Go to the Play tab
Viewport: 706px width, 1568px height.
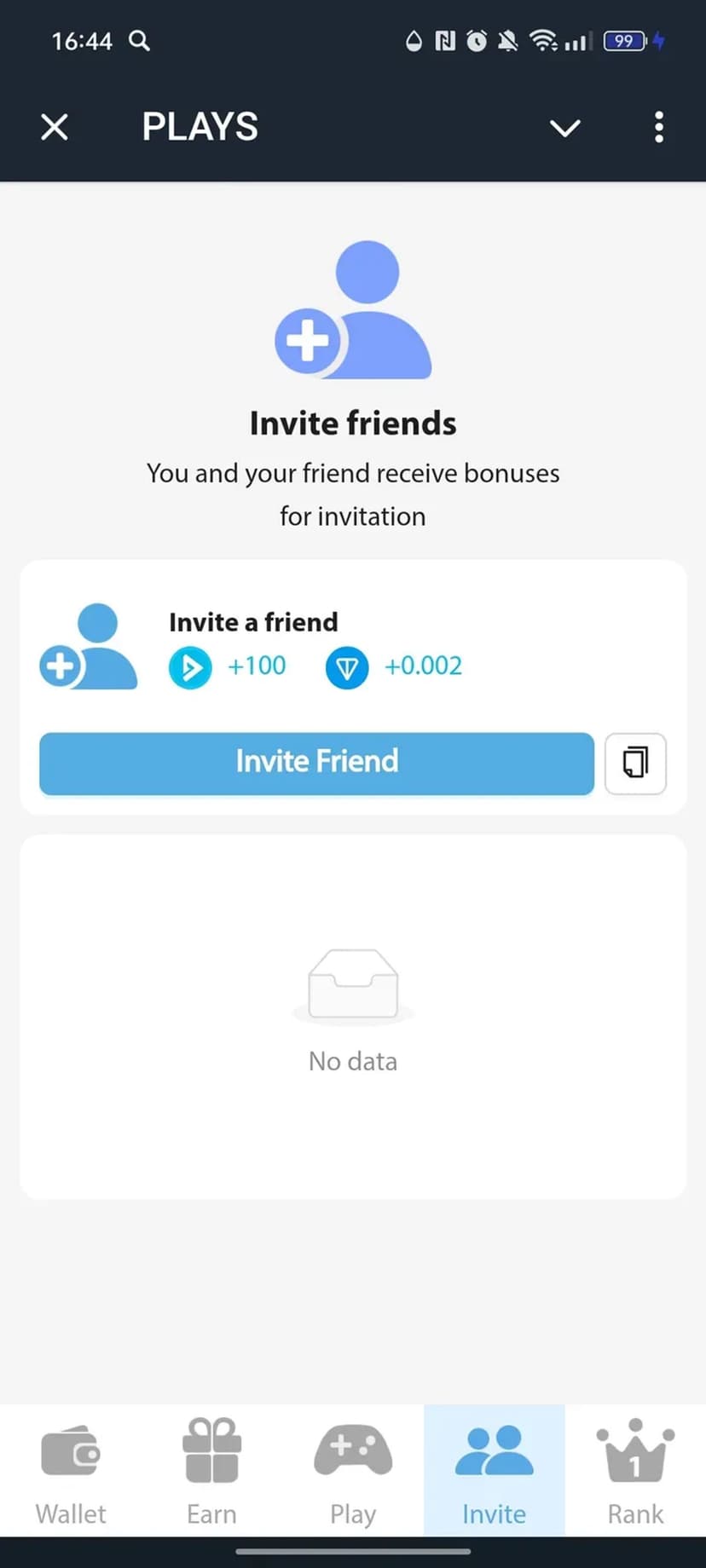(353, 1471)
